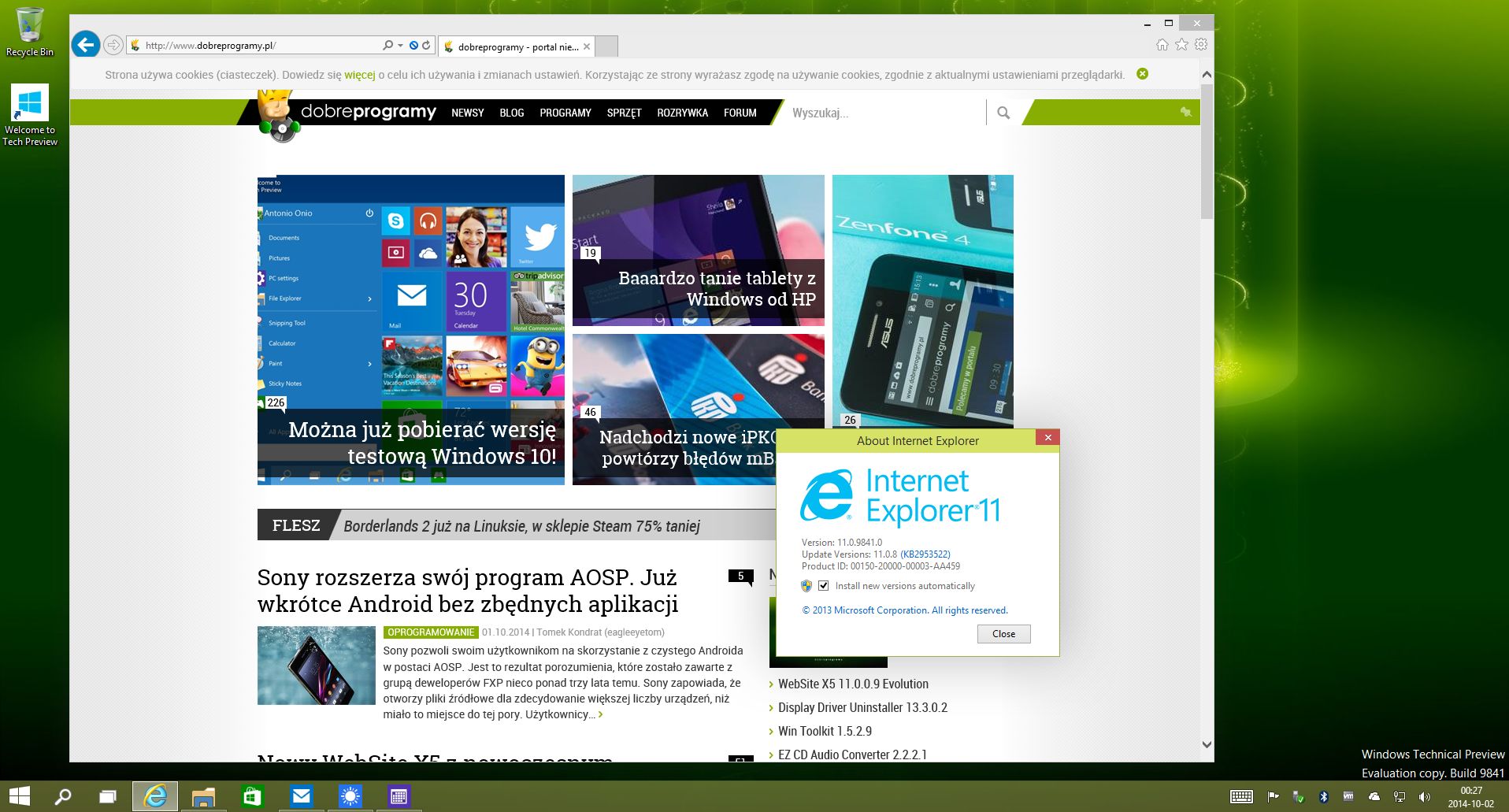Follow the 'więcej' cookies link
Image resolution: width=1509 pixels, height=812 pixels.
pyautogui.click(x=360, y=75)
